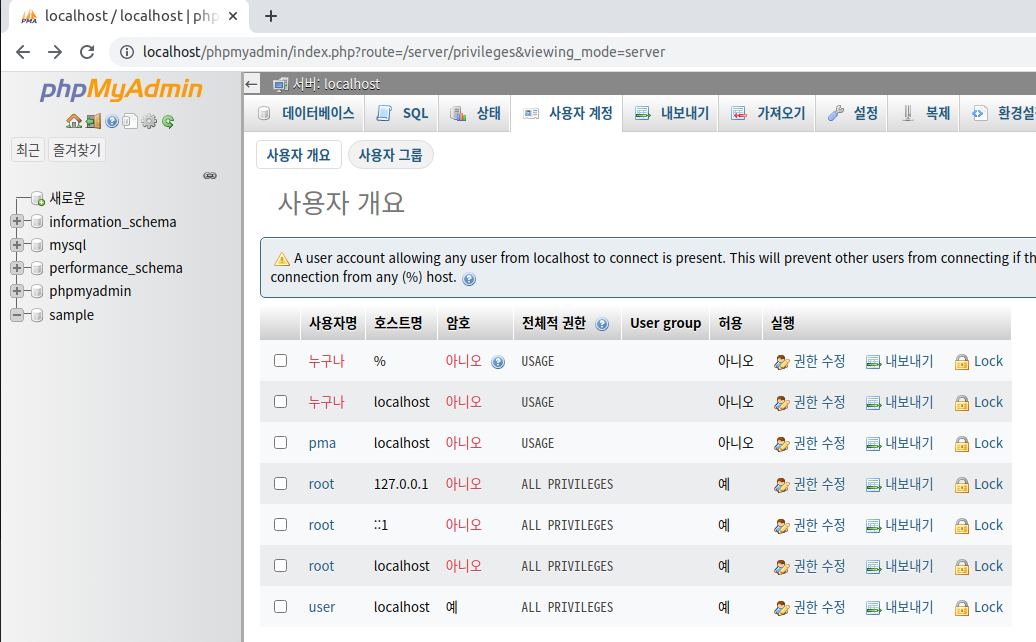Click the chain link icon in sidebar
This screenshot has height=642, width=1036.
point(210,176)
